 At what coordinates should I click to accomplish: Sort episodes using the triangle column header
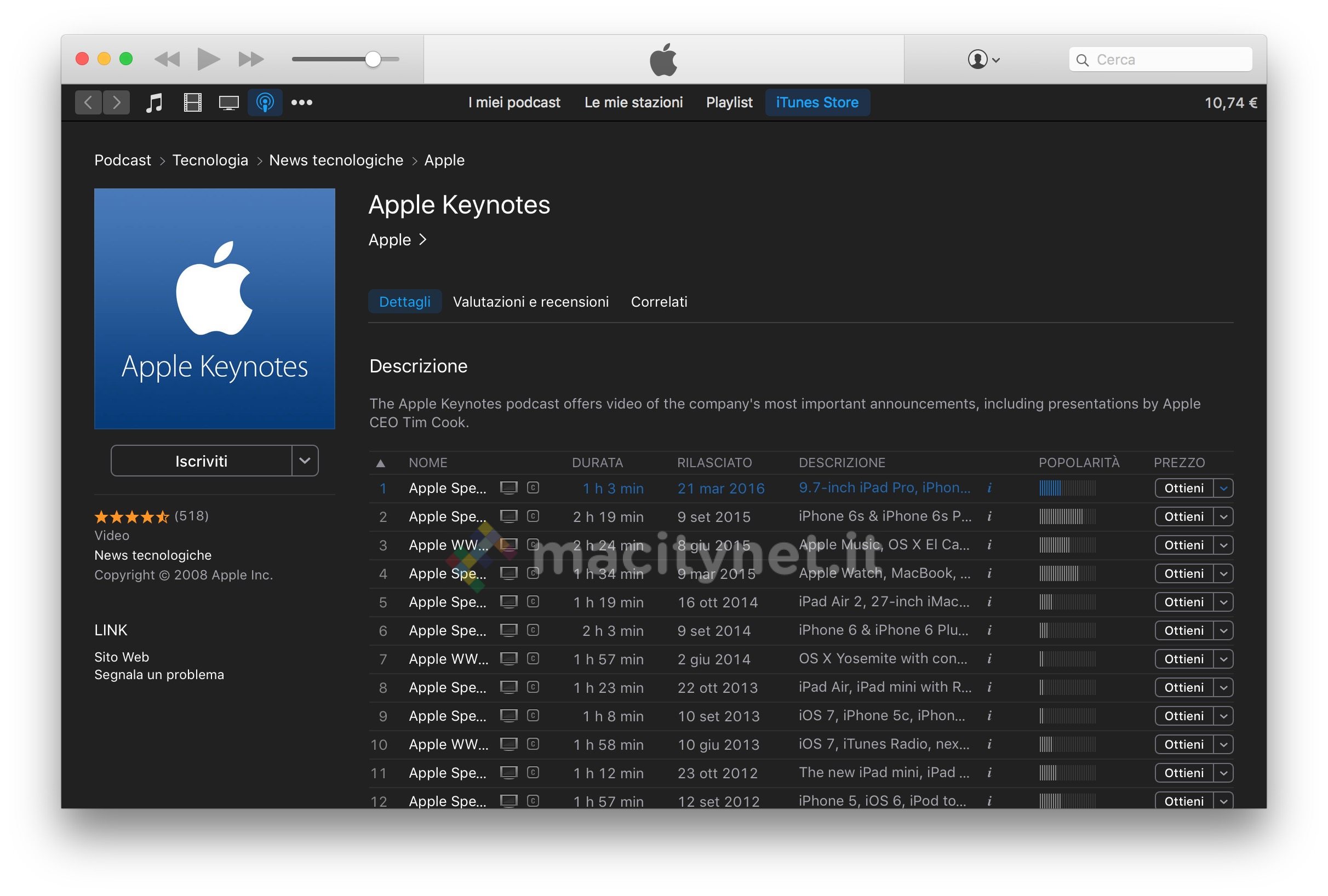click(x=381, y=463)
